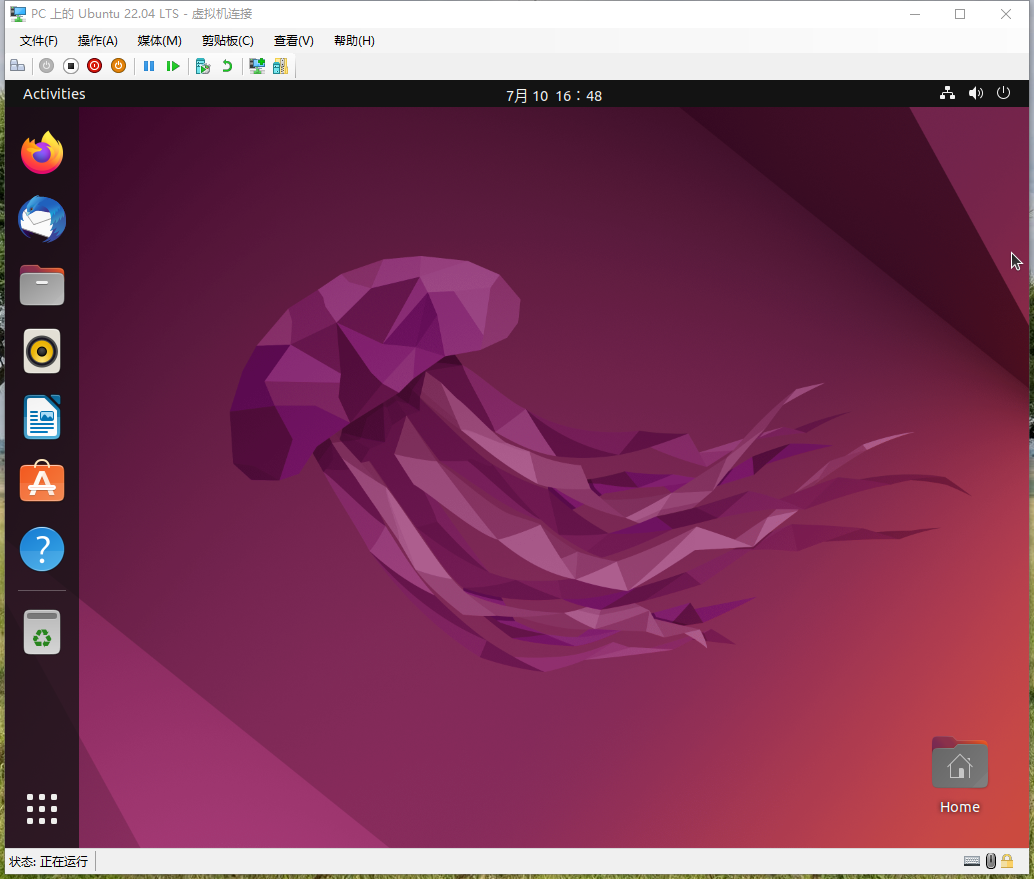
Task: Pause the virtual machine
Action: [149, 66]
